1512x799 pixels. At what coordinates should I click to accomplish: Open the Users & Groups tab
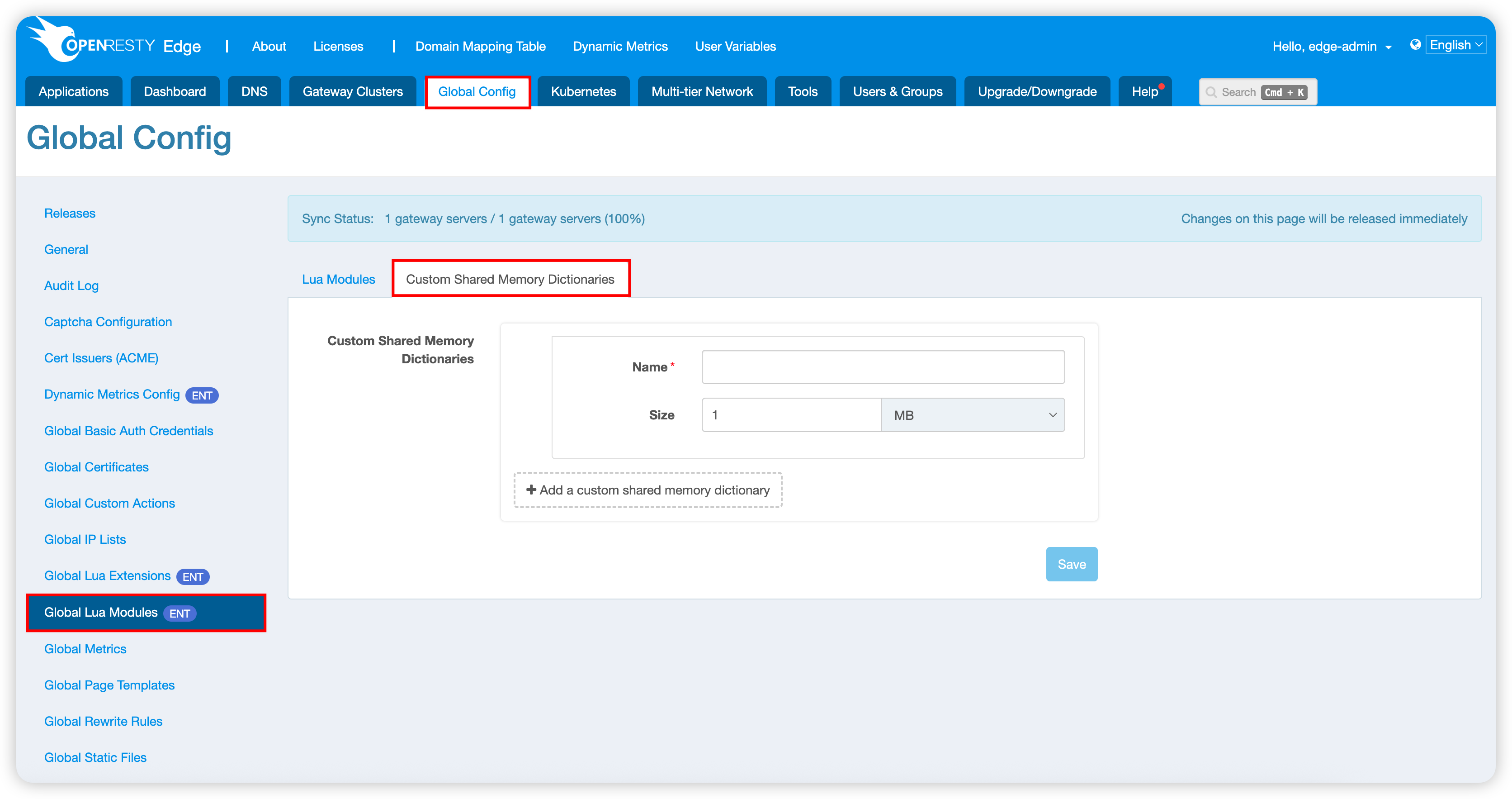898,92
